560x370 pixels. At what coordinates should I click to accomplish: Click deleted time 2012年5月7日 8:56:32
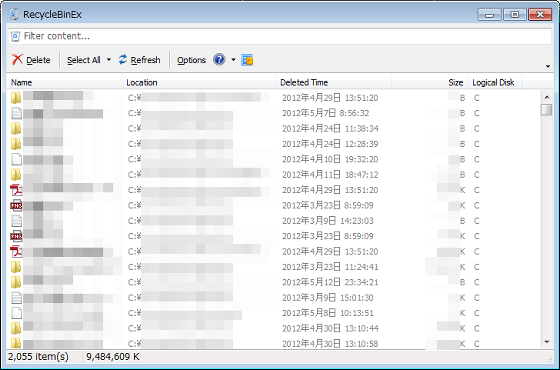326,113
